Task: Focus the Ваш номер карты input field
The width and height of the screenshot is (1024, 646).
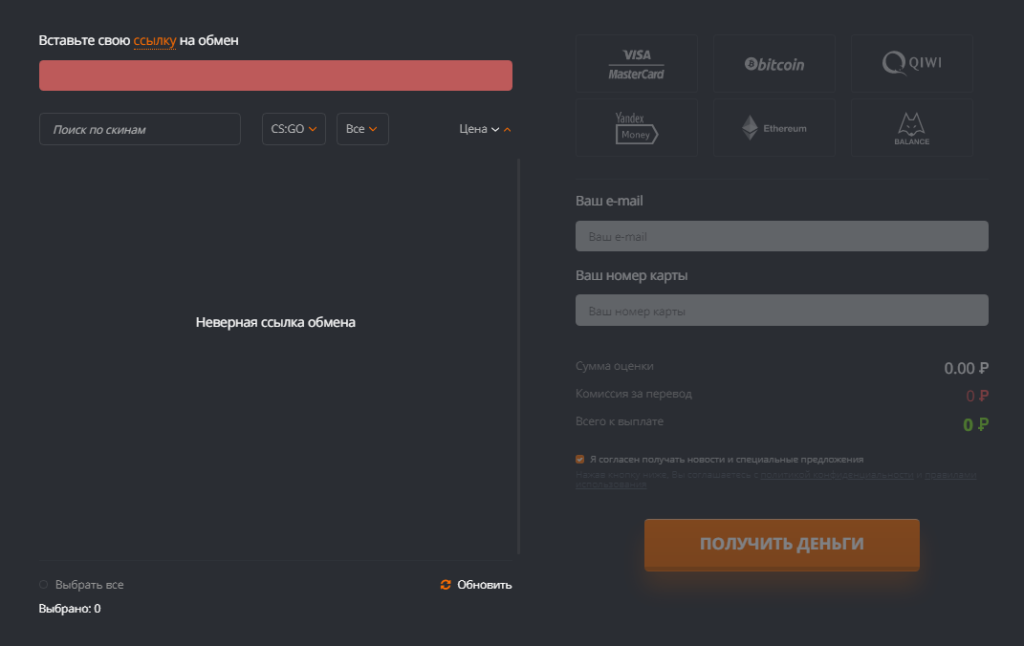Action: 782,310
